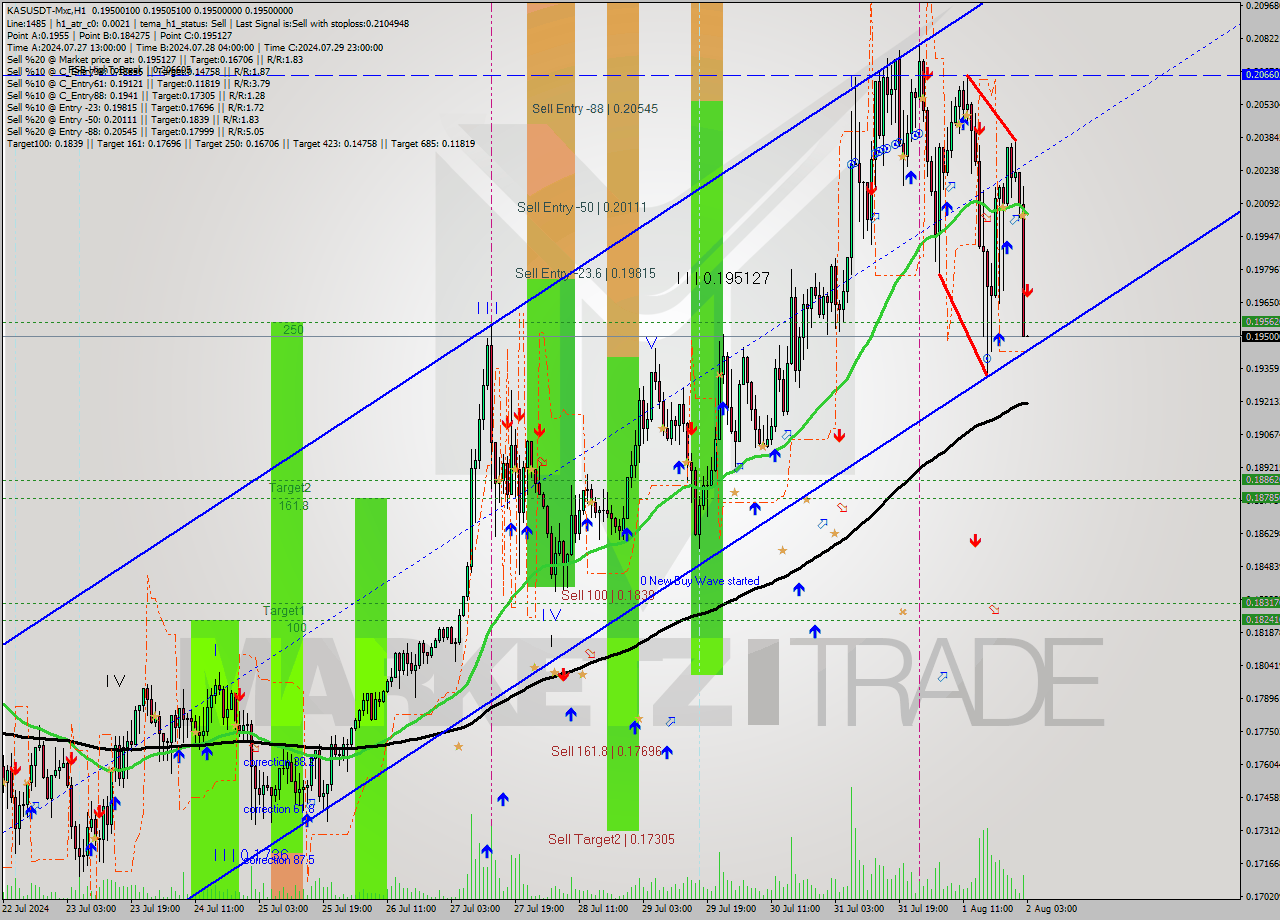Viewport: 1280px width, 920px height.
Task: Click the 0.20968 price axis value
Action: coord(1261,5)
